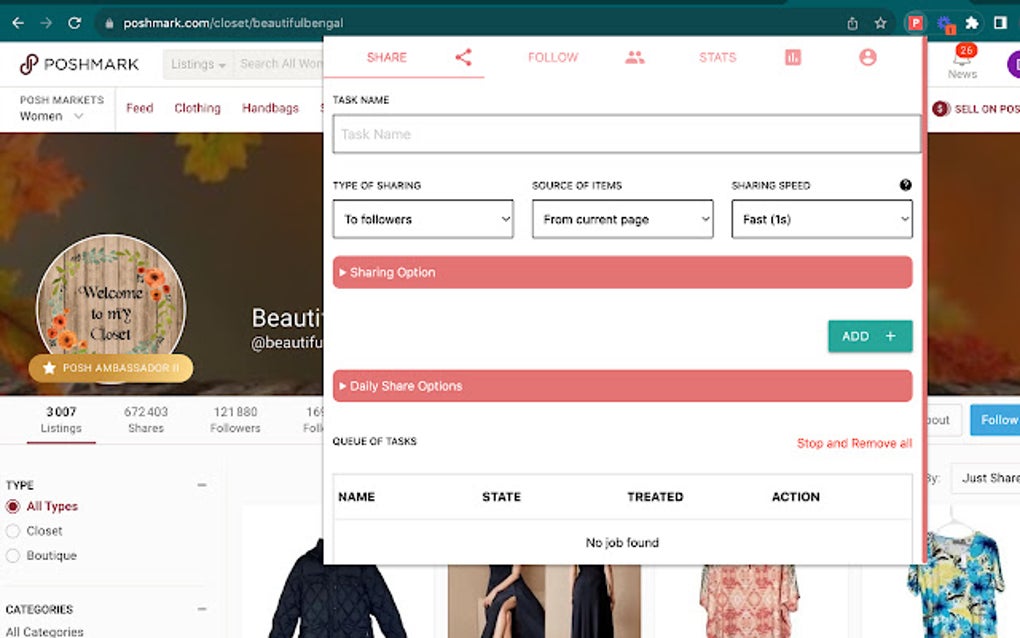Click the sharing speed help question icon
This screenshot has width=1020, height=638.
click(905, 185)
